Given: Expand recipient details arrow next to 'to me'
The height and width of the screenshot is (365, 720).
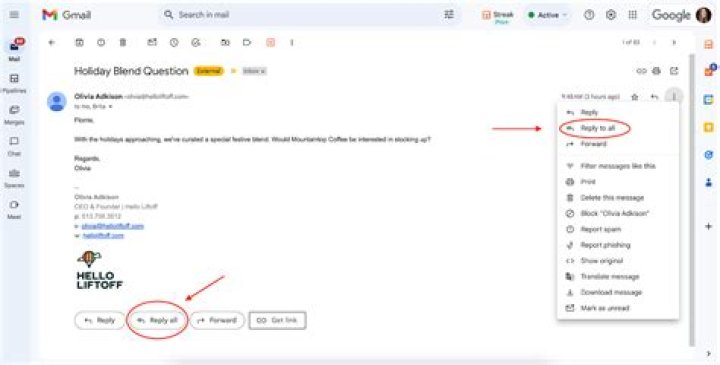Looking at the screenshot, I should pyautogui.click(x=110, y=107).
